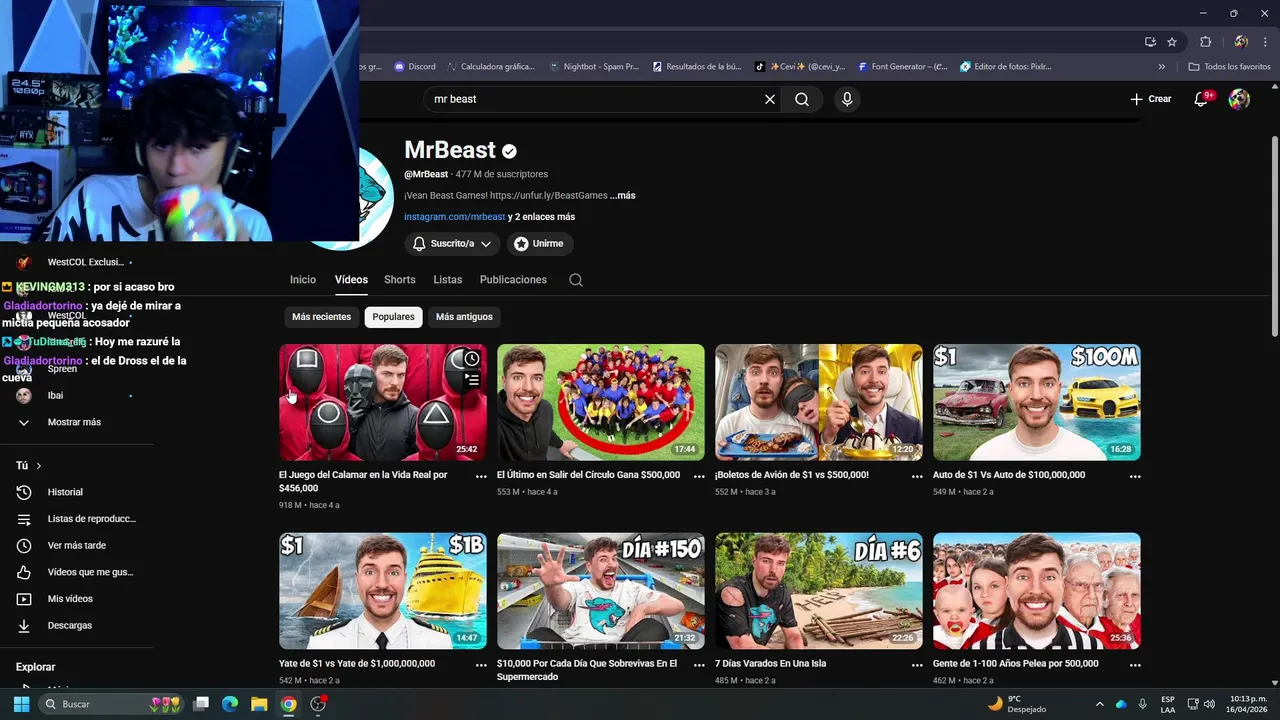The width and height of the screenshot is (1280, 720).
Task: Open options for Auto de $1 video
Action: [1135, 476]
